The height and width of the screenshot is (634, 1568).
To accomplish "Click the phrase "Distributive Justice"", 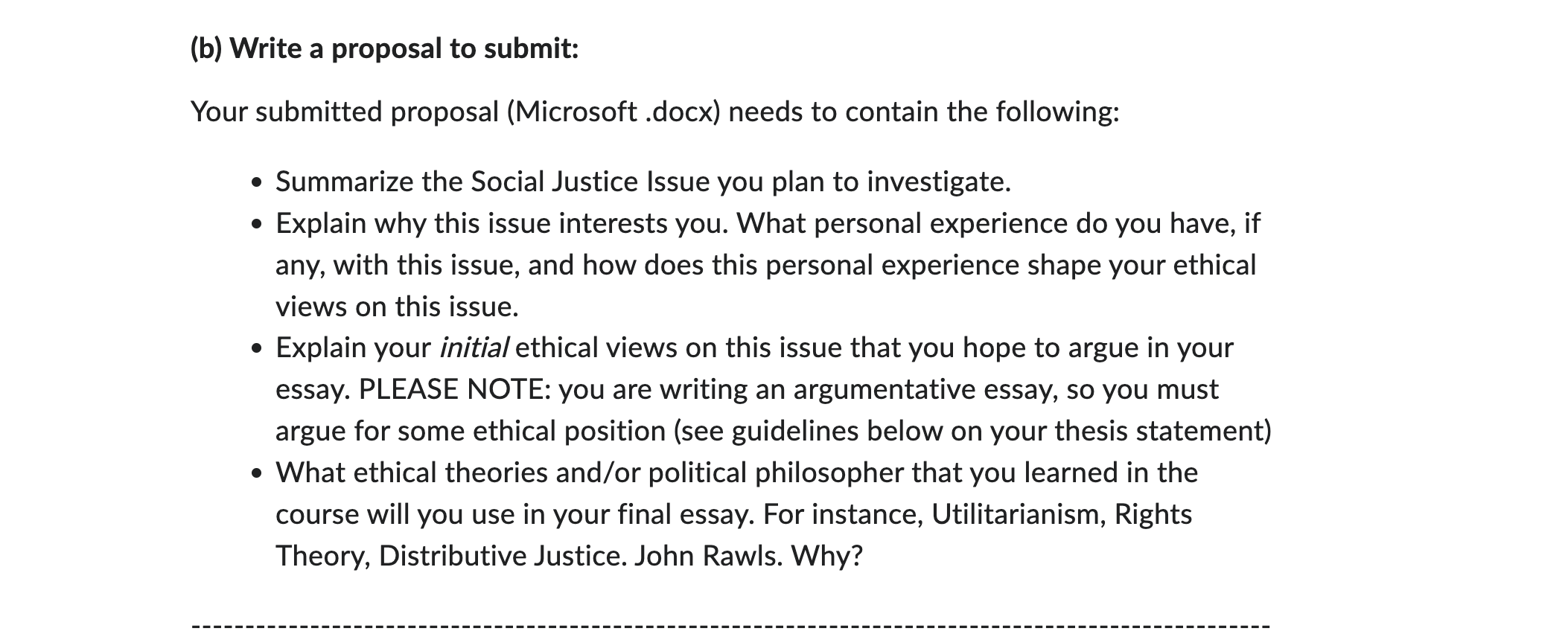I will point(500,556).
